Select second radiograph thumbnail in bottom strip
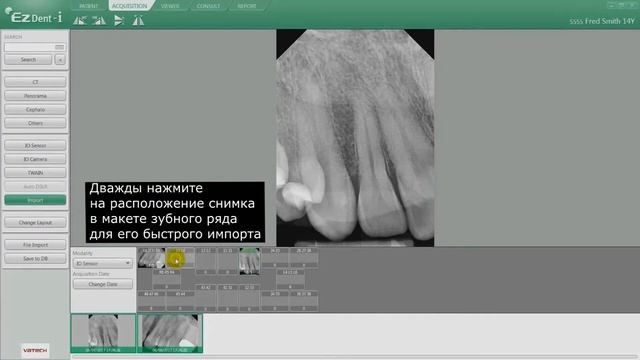Viewport: 640px width, 360px height. [x=170, y=333]
